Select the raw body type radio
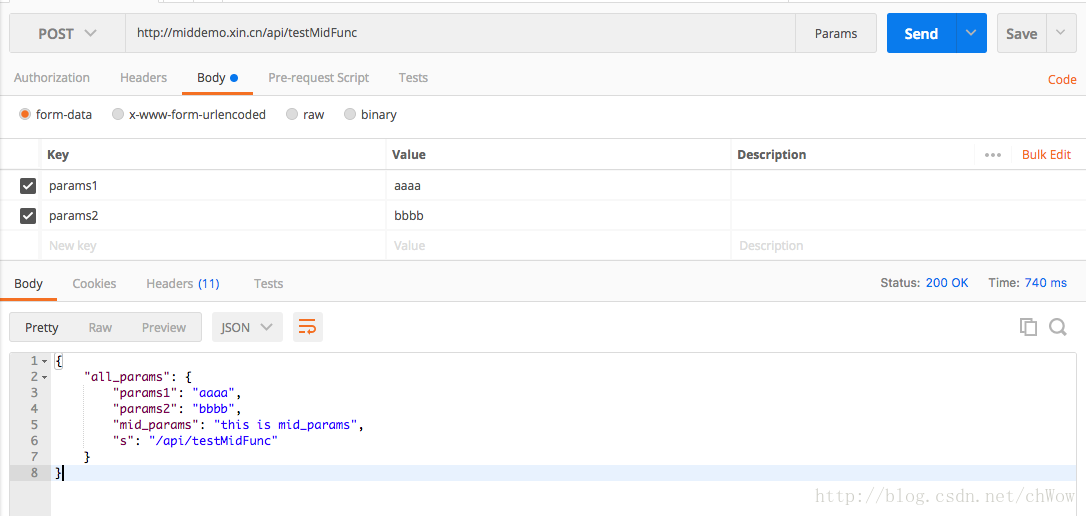 pyautogui.click(x=292, y=115)
